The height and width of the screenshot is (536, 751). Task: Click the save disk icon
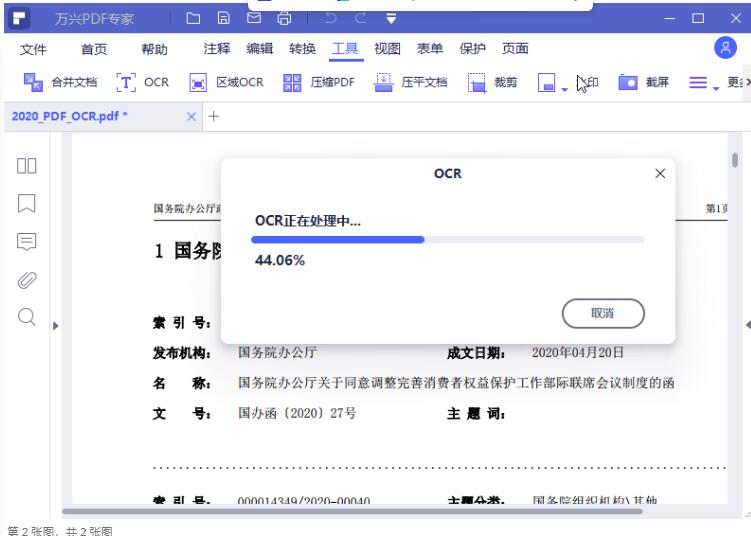click(223, 19)
